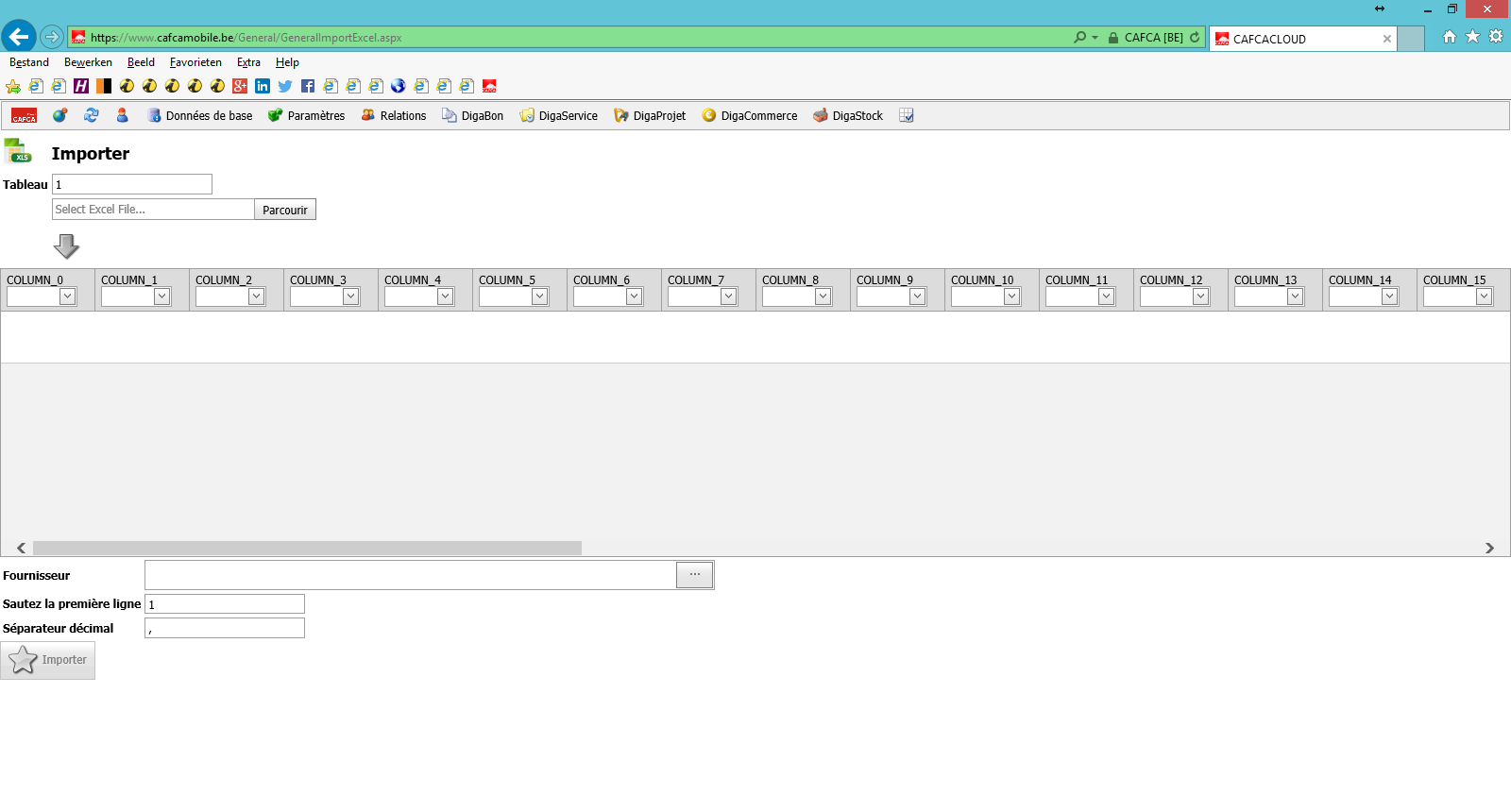The image size is (1511, 812).
Task: Click the scrollbar right arrow
Action: tap(1489, 549)
